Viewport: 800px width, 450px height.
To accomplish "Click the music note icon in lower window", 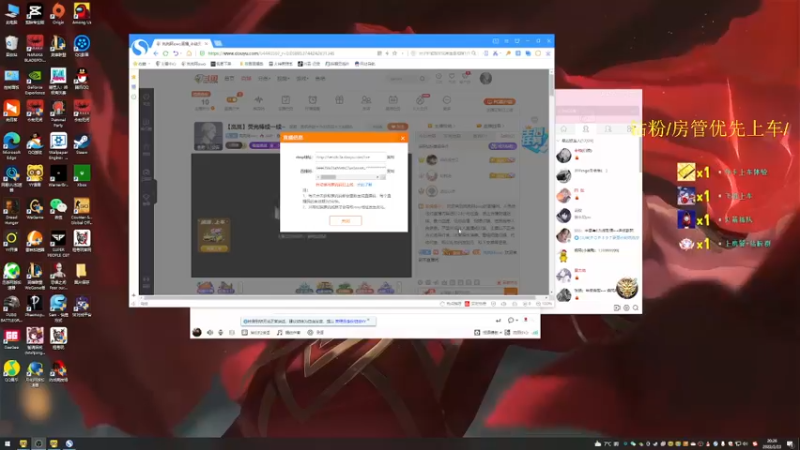I will pyautogui.click(x=279, y=333).
